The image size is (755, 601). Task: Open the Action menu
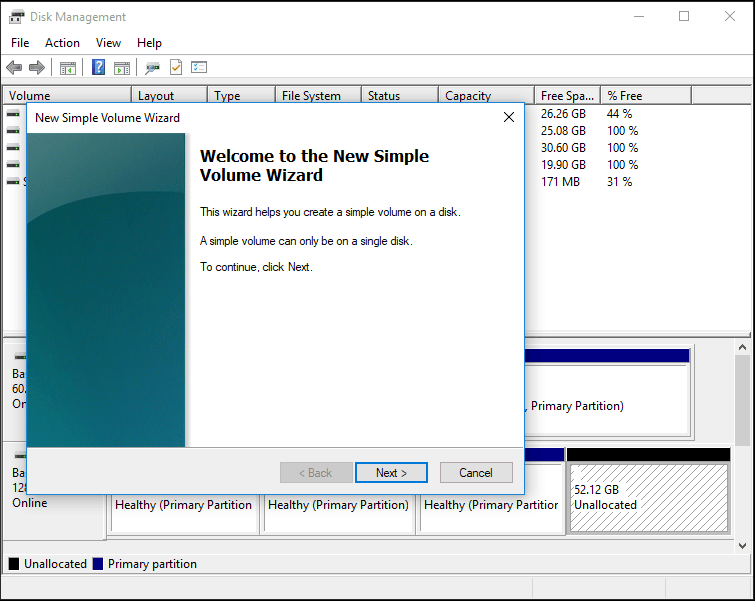(x=62, y=43)
